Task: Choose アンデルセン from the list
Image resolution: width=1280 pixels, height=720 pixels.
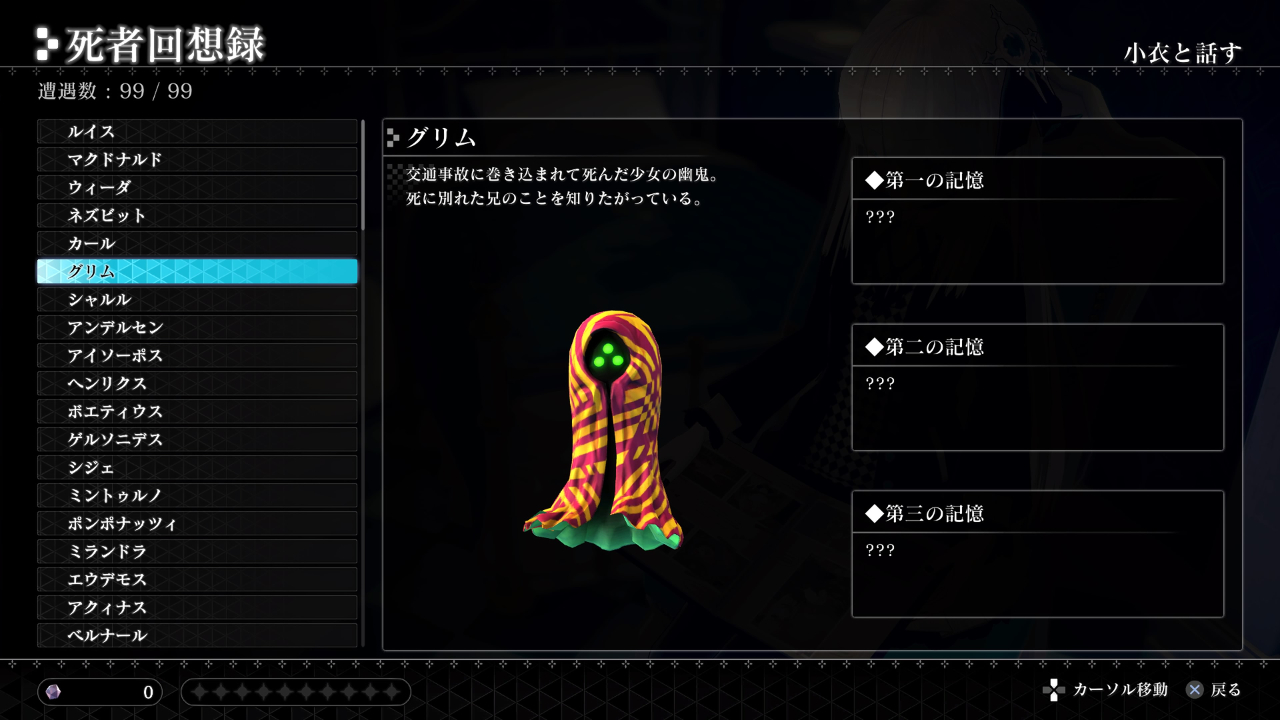Action: coord(197,328)
